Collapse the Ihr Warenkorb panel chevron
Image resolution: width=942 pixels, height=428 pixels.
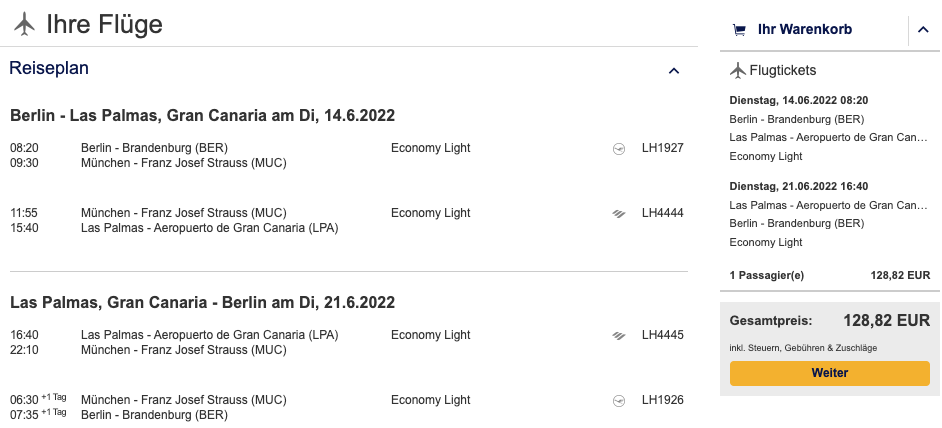click(923, 30)
